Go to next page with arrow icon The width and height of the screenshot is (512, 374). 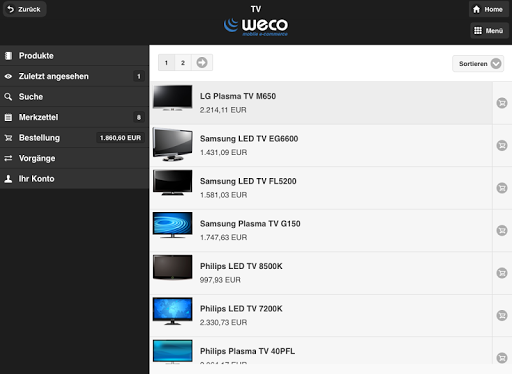point(202,62)
